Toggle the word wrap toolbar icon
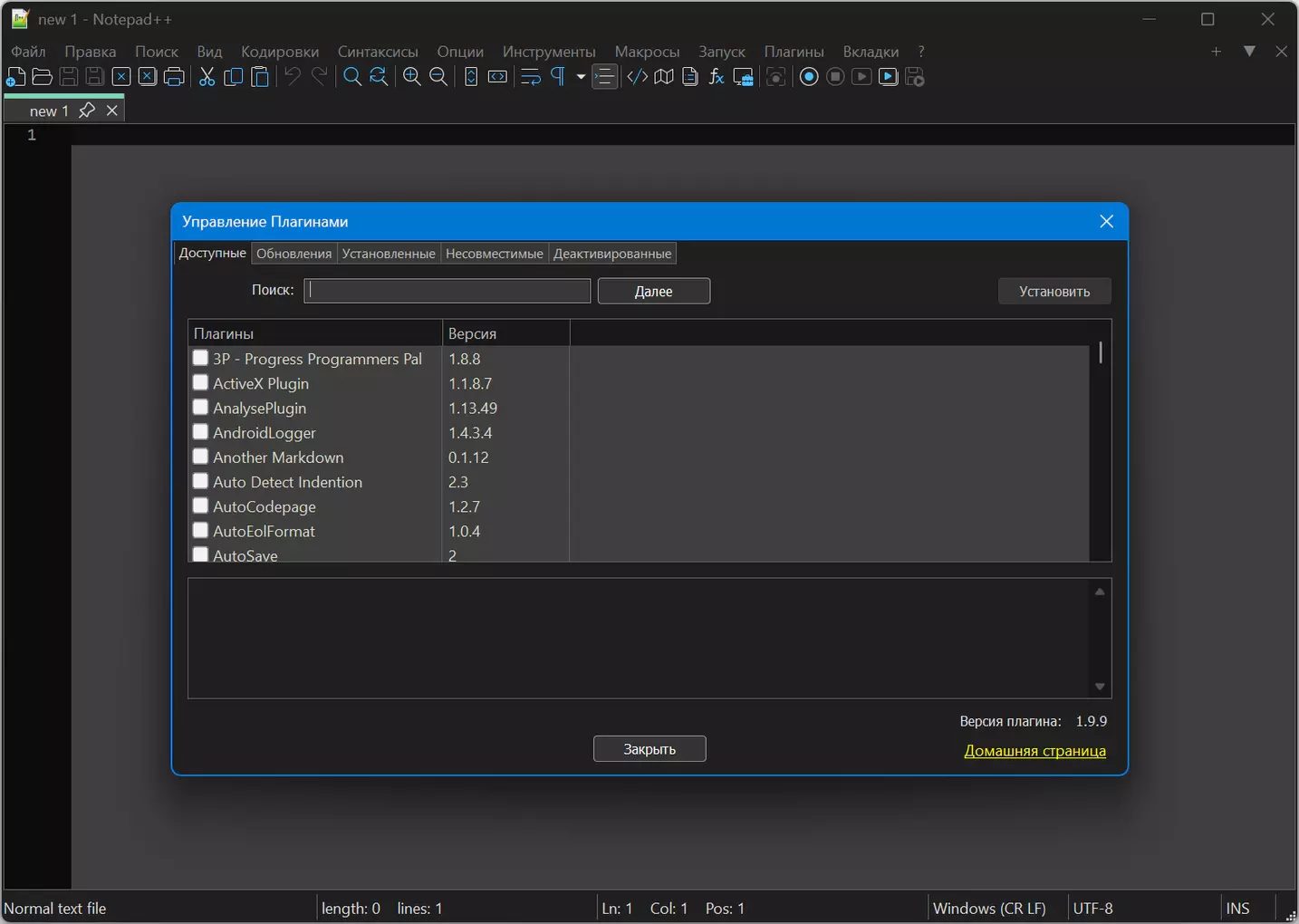 click(x=531, y=77)
